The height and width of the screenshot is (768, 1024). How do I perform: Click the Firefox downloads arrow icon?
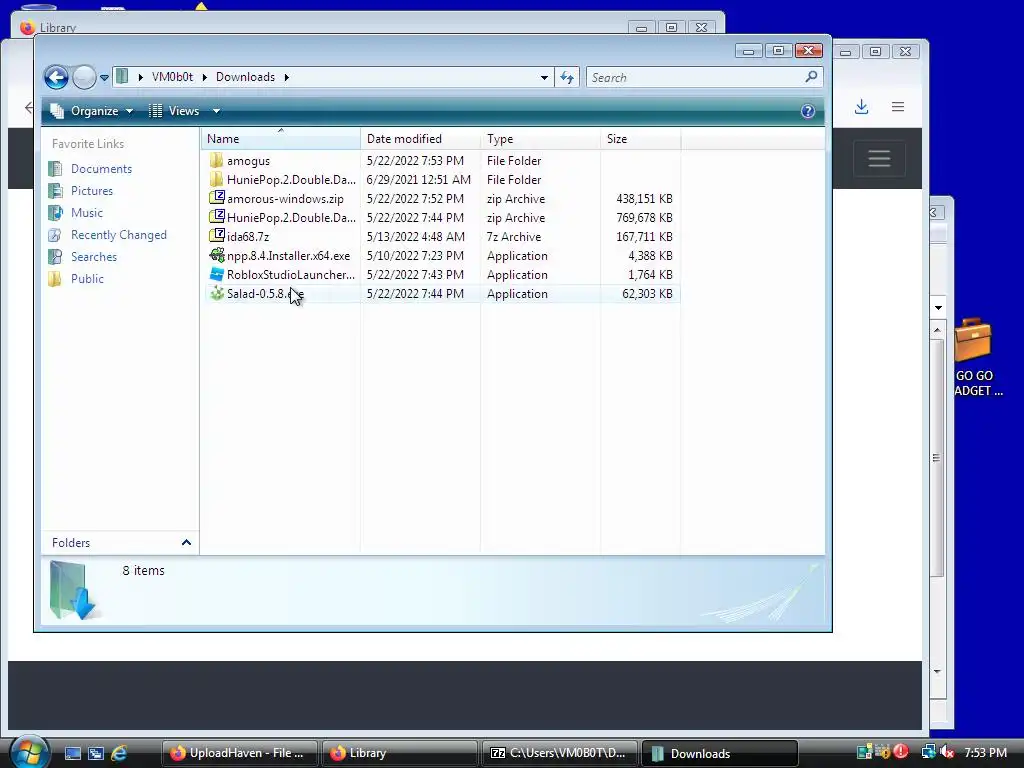point(861,106)
